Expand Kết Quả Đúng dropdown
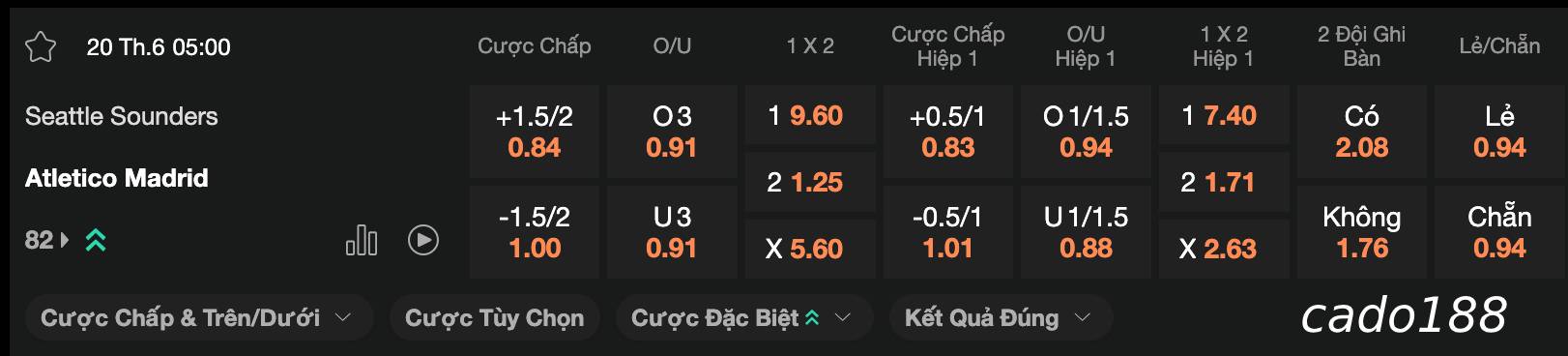Viewport: 1568px width, 356px height. pos(1000,317)
